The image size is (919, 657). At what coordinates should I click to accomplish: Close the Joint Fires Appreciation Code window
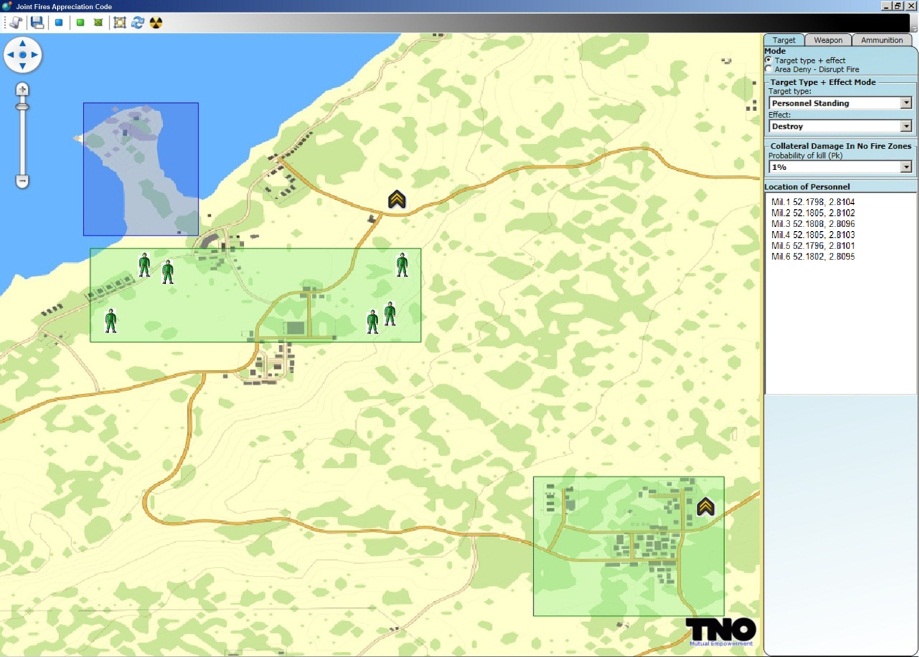pos(911,6)
